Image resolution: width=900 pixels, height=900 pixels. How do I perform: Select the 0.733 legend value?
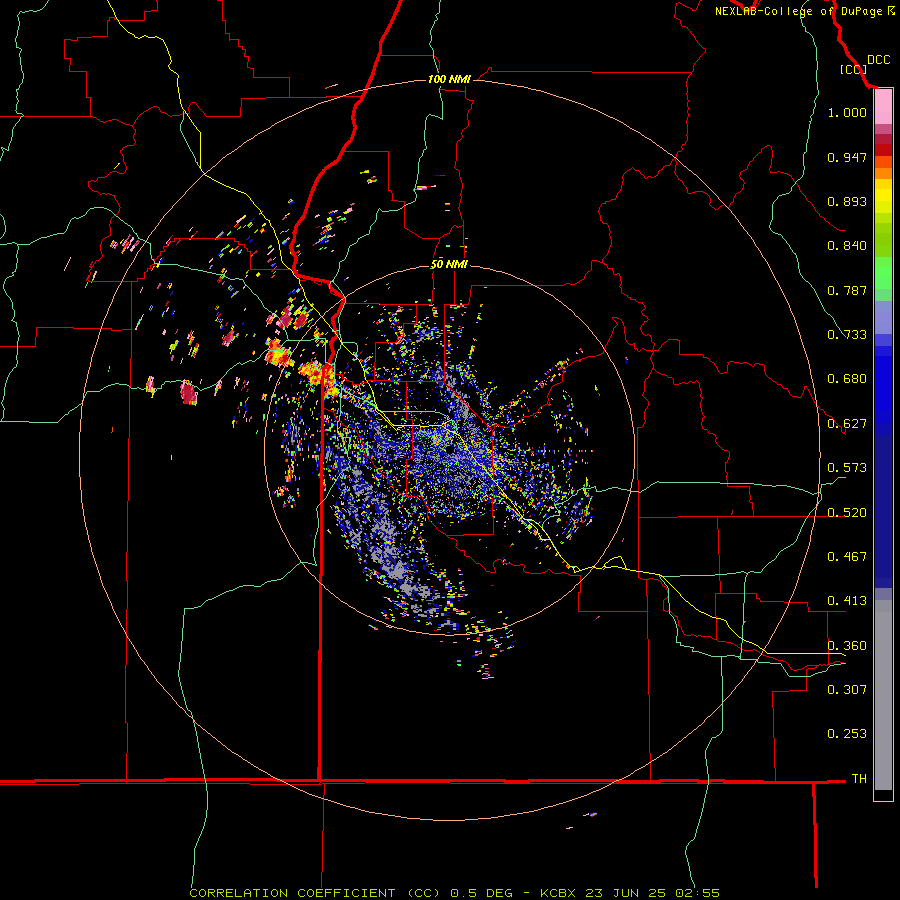point(847,335)
